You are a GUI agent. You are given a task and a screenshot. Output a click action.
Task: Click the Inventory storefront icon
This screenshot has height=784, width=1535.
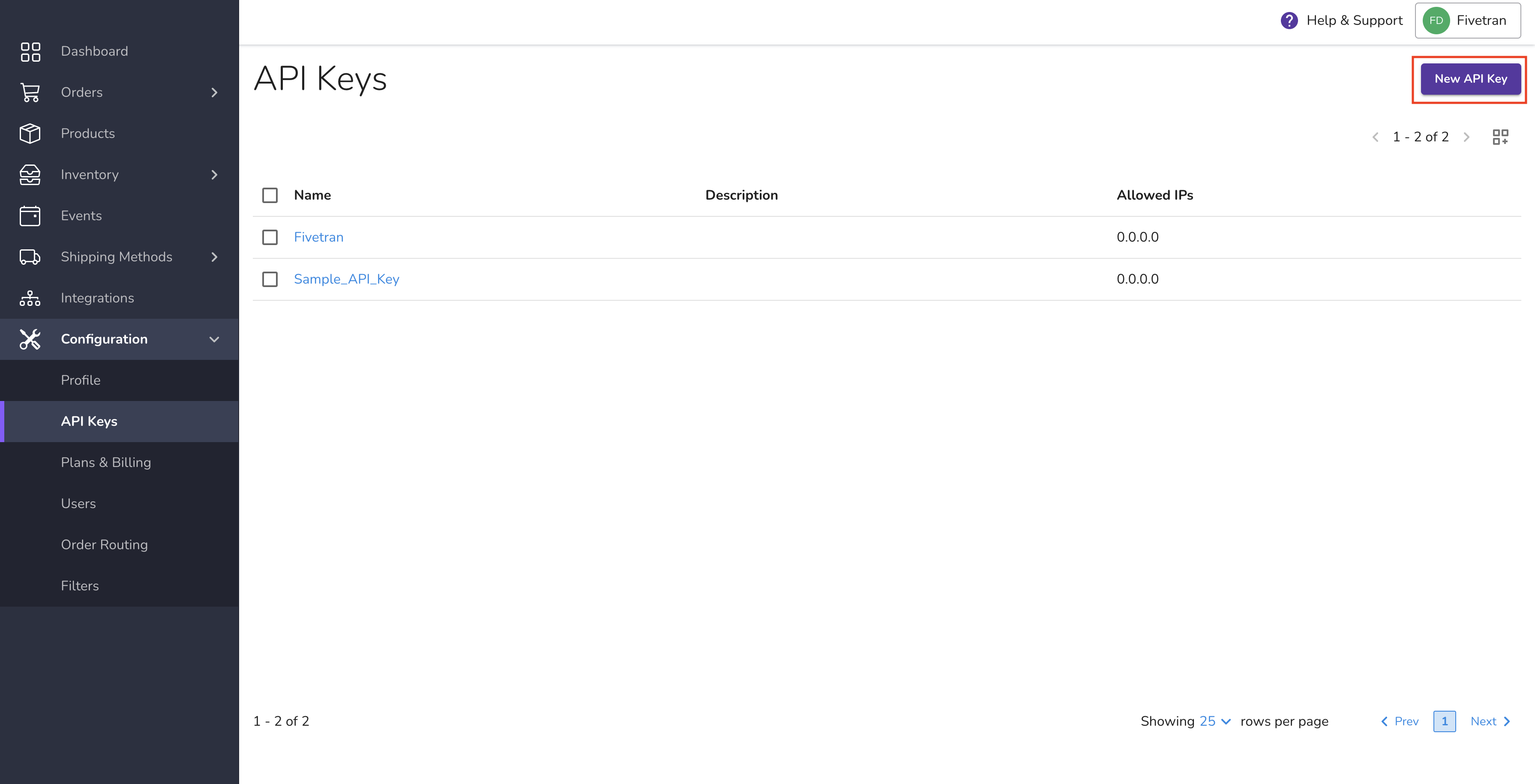30,174
